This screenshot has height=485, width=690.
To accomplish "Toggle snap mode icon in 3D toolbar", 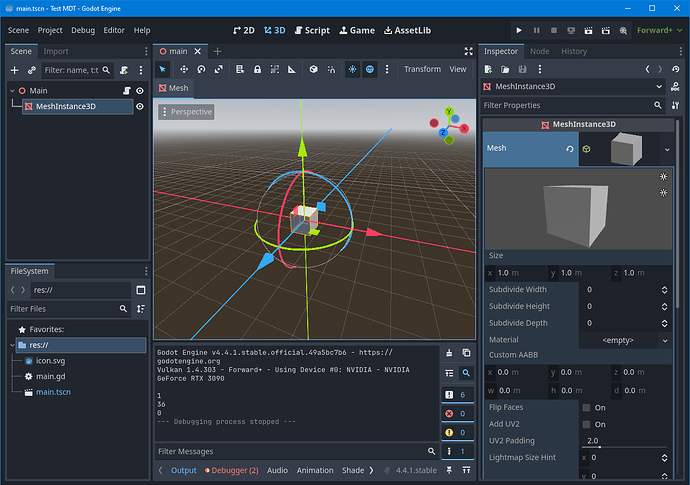I will coord(331,69).
